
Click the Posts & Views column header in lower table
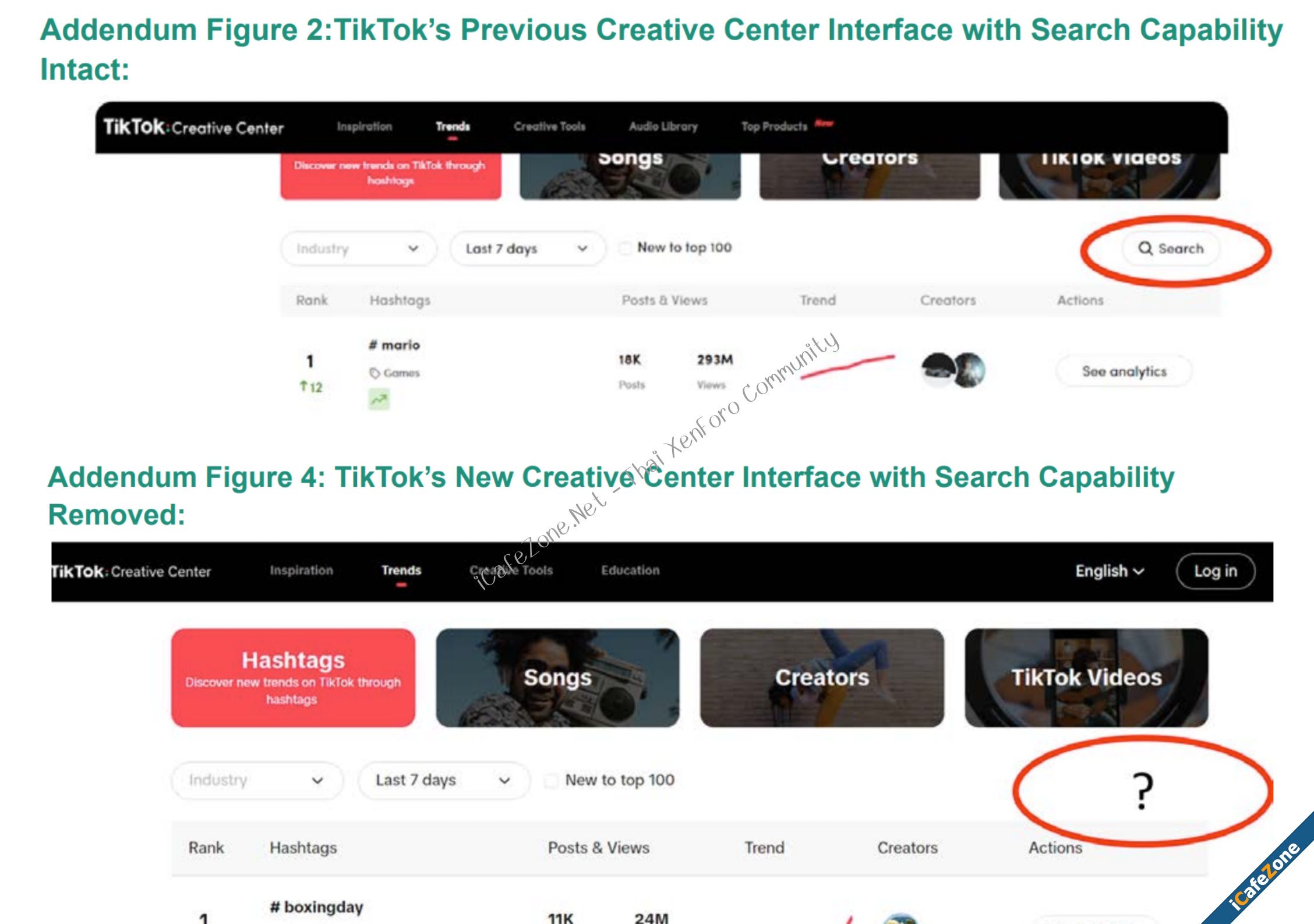pyautogui.click(x=599, y=848)
